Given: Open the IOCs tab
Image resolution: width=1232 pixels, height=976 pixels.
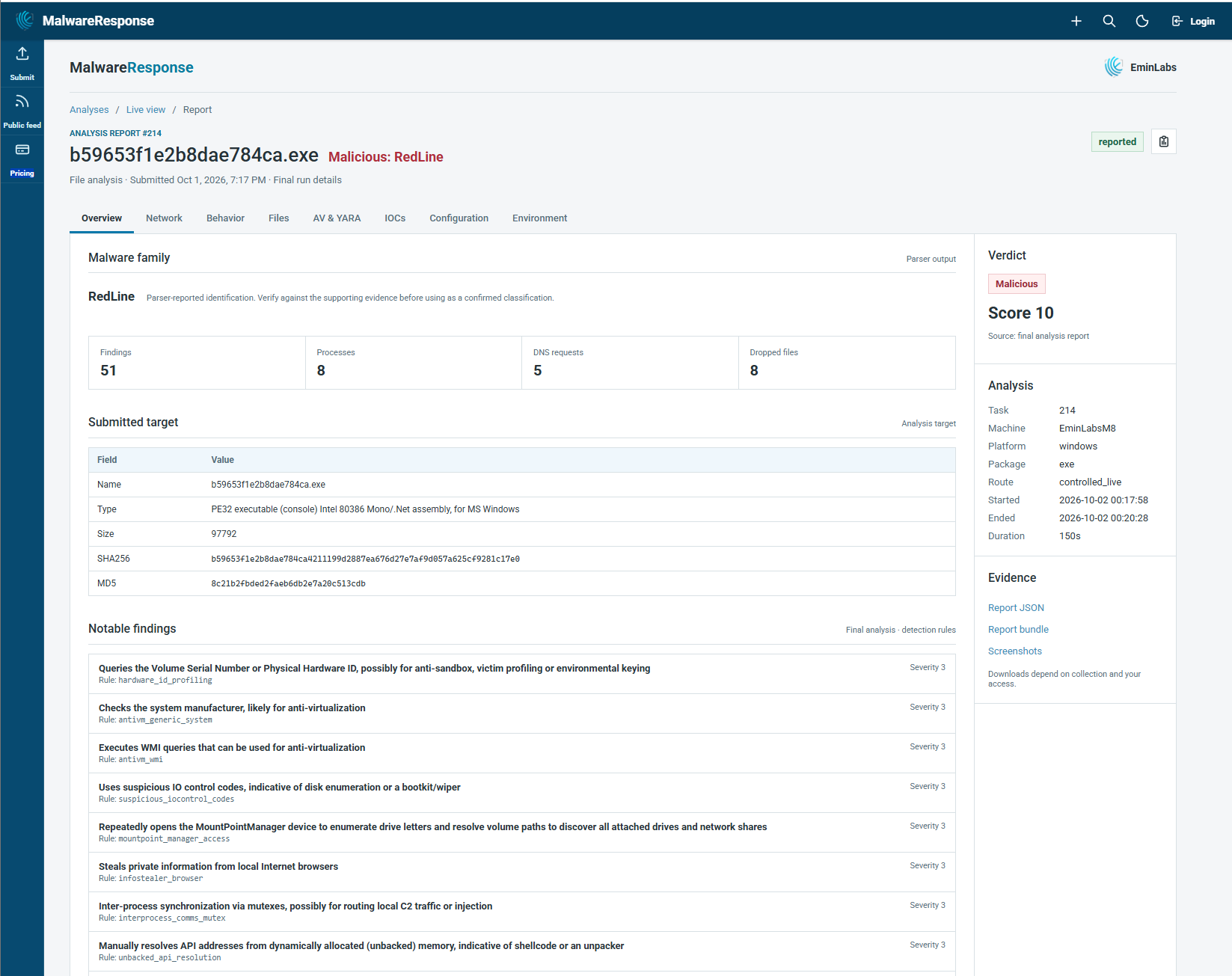Looking at the screenshot, I should pyautogui.click(x=395, y=218).
